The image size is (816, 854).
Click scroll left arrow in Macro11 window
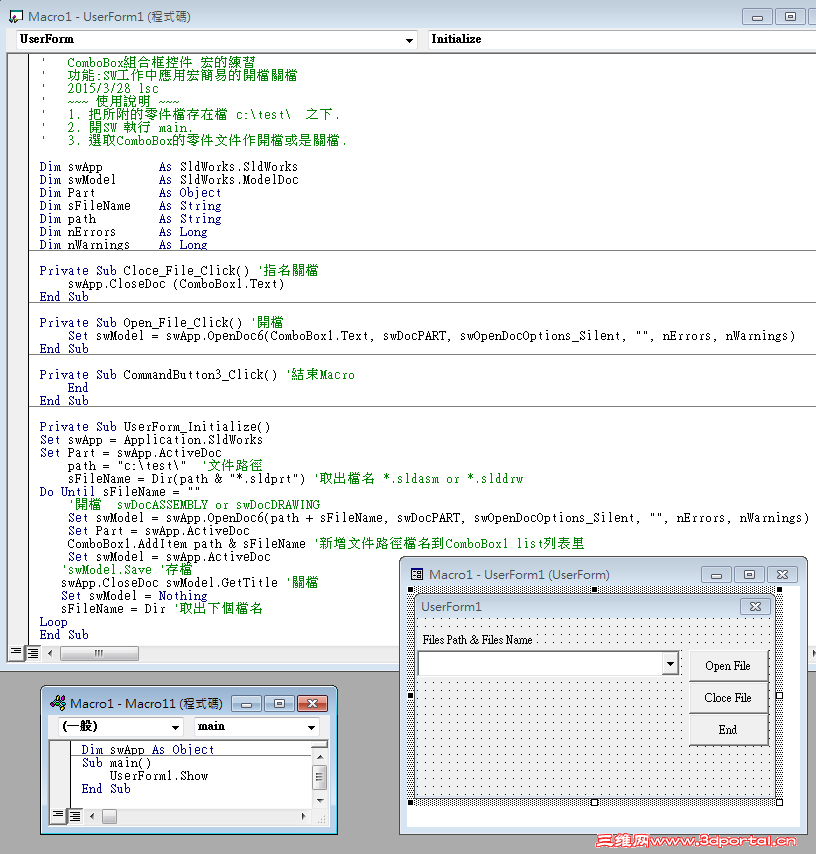92,816
